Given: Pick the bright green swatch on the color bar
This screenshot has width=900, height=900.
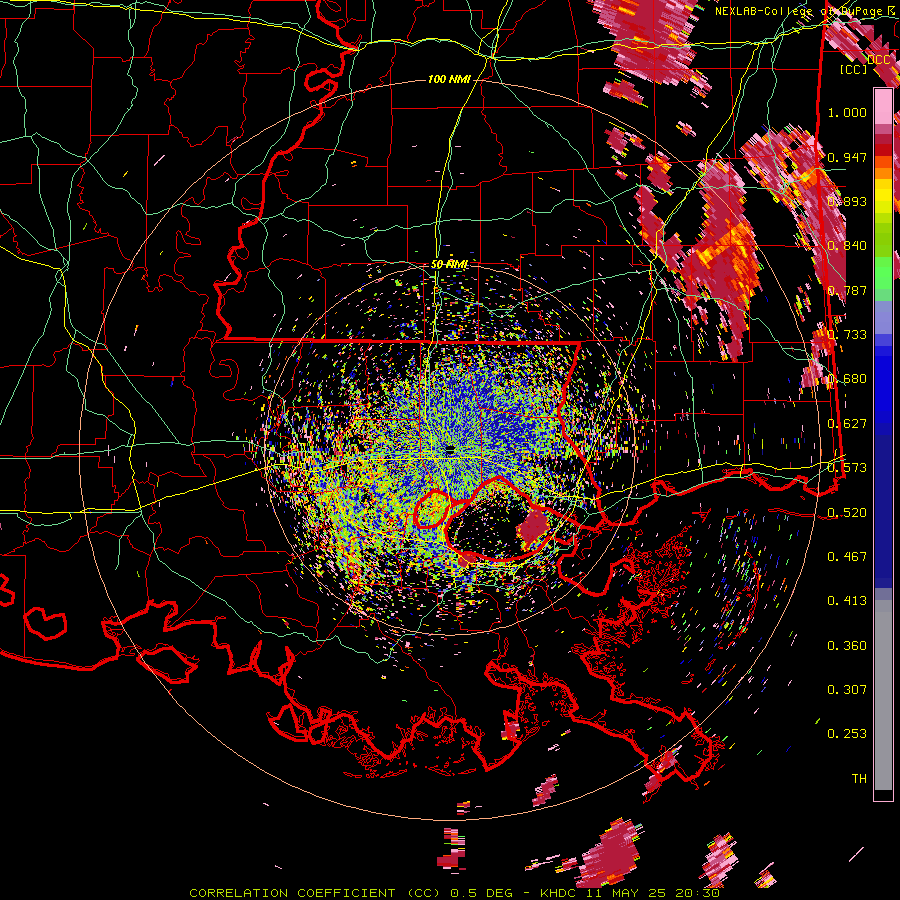Looking at the screenshot, I should [x=883, y=274].
